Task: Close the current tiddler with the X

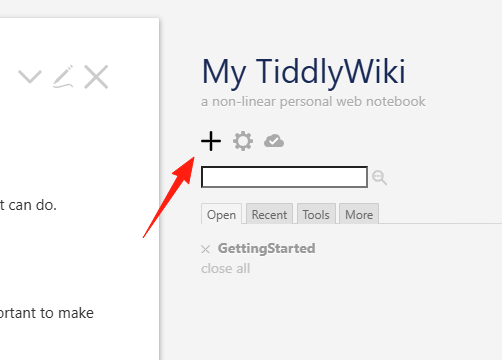Action: 96,77
